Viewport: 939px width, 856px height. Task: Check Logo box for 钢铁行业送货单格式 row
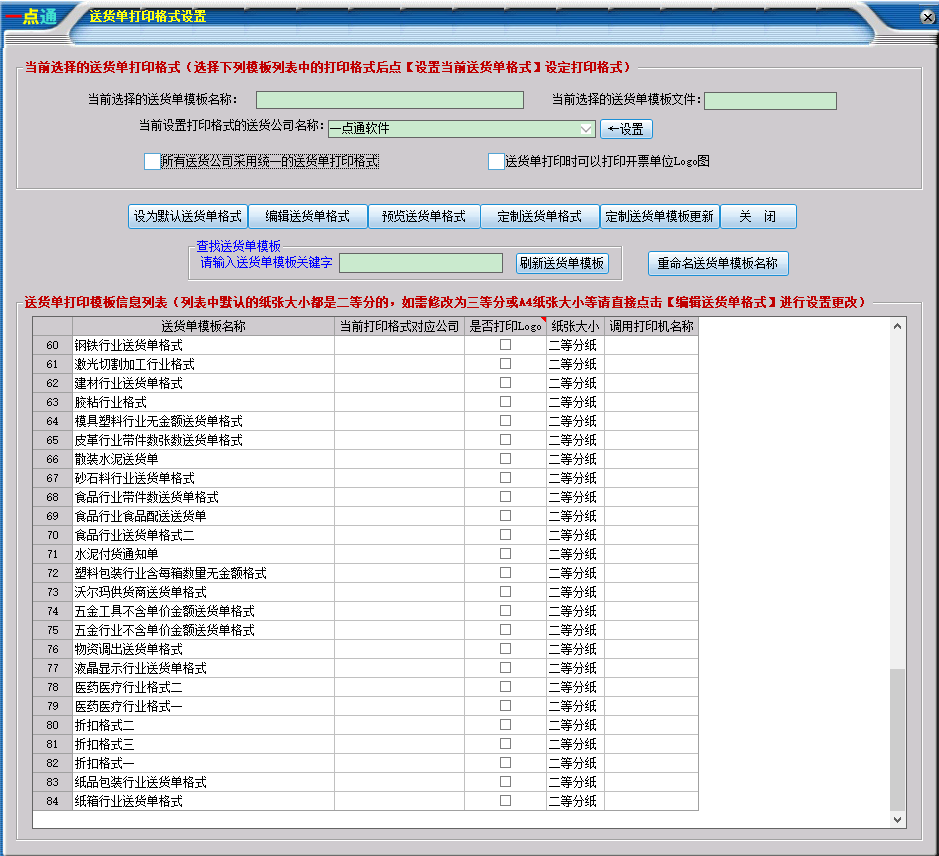coord(505,345)
